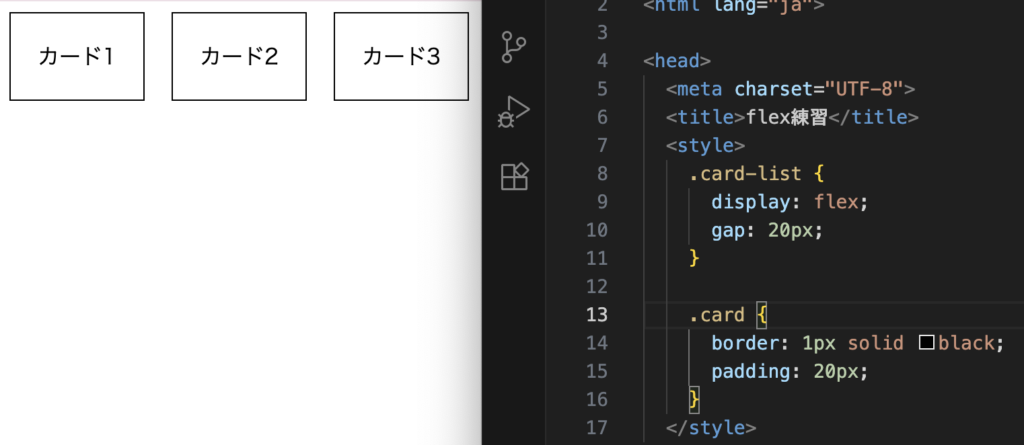Click the 'padding' property on line 15
1024x445 pixels.
click(x=751, y=371)
